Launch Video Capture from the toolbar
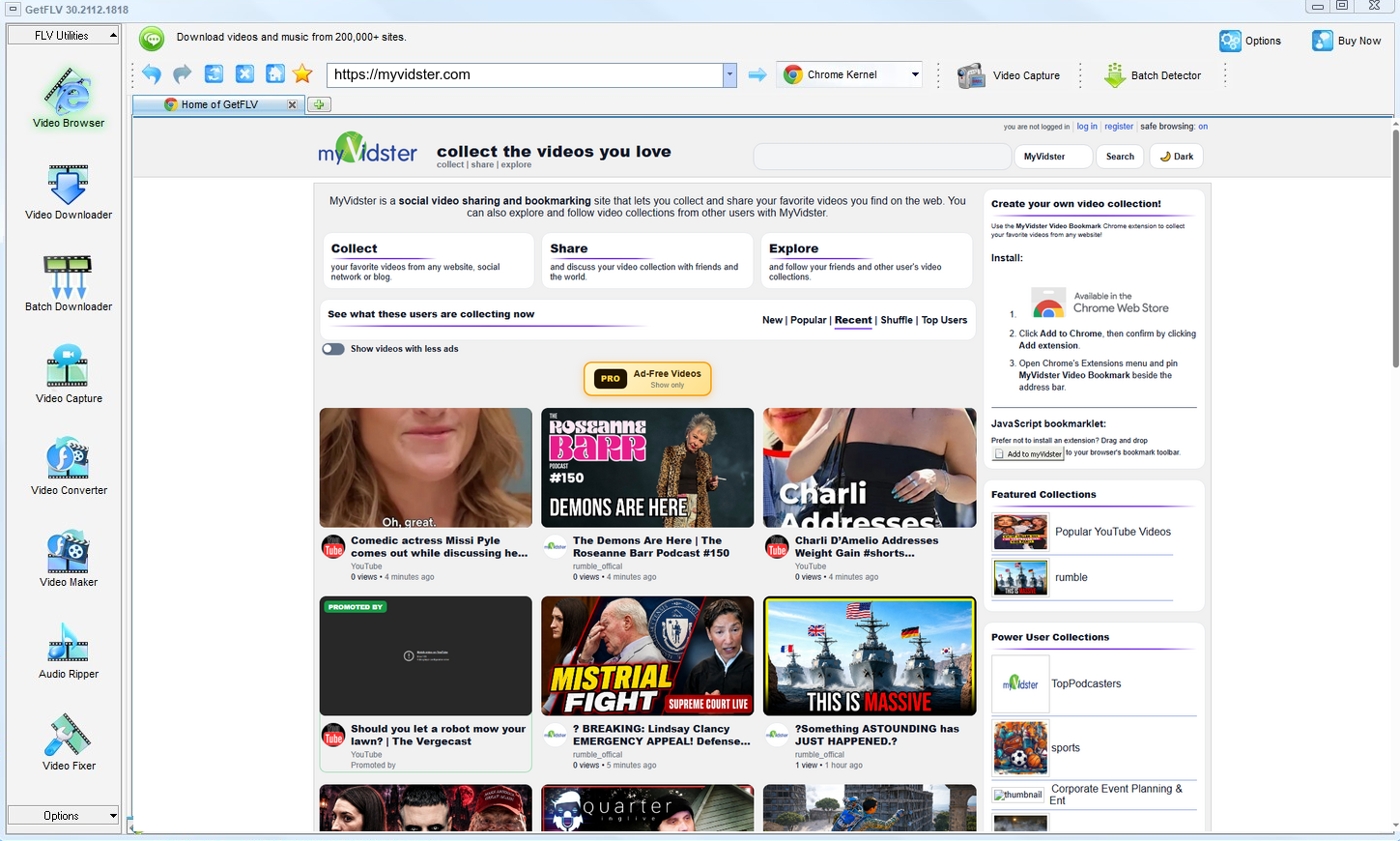 (1009, 75)
